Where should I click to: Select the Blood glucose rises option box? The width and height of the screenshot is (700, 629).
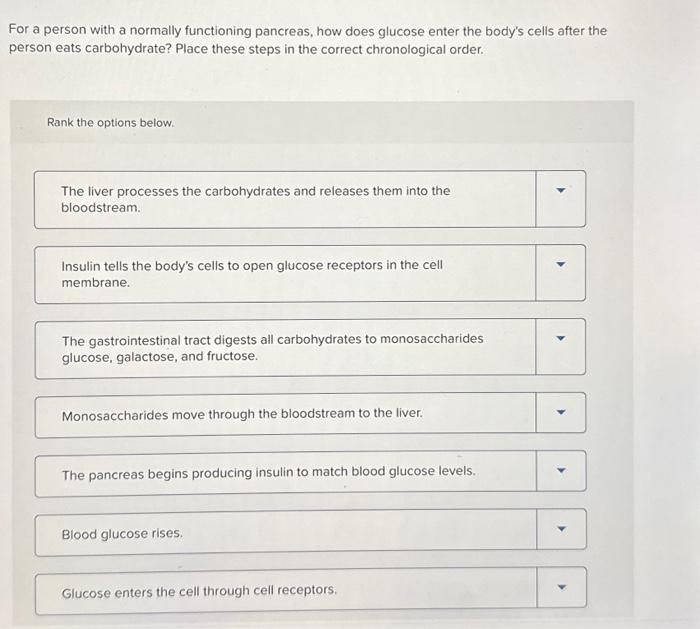coord(286,532)
